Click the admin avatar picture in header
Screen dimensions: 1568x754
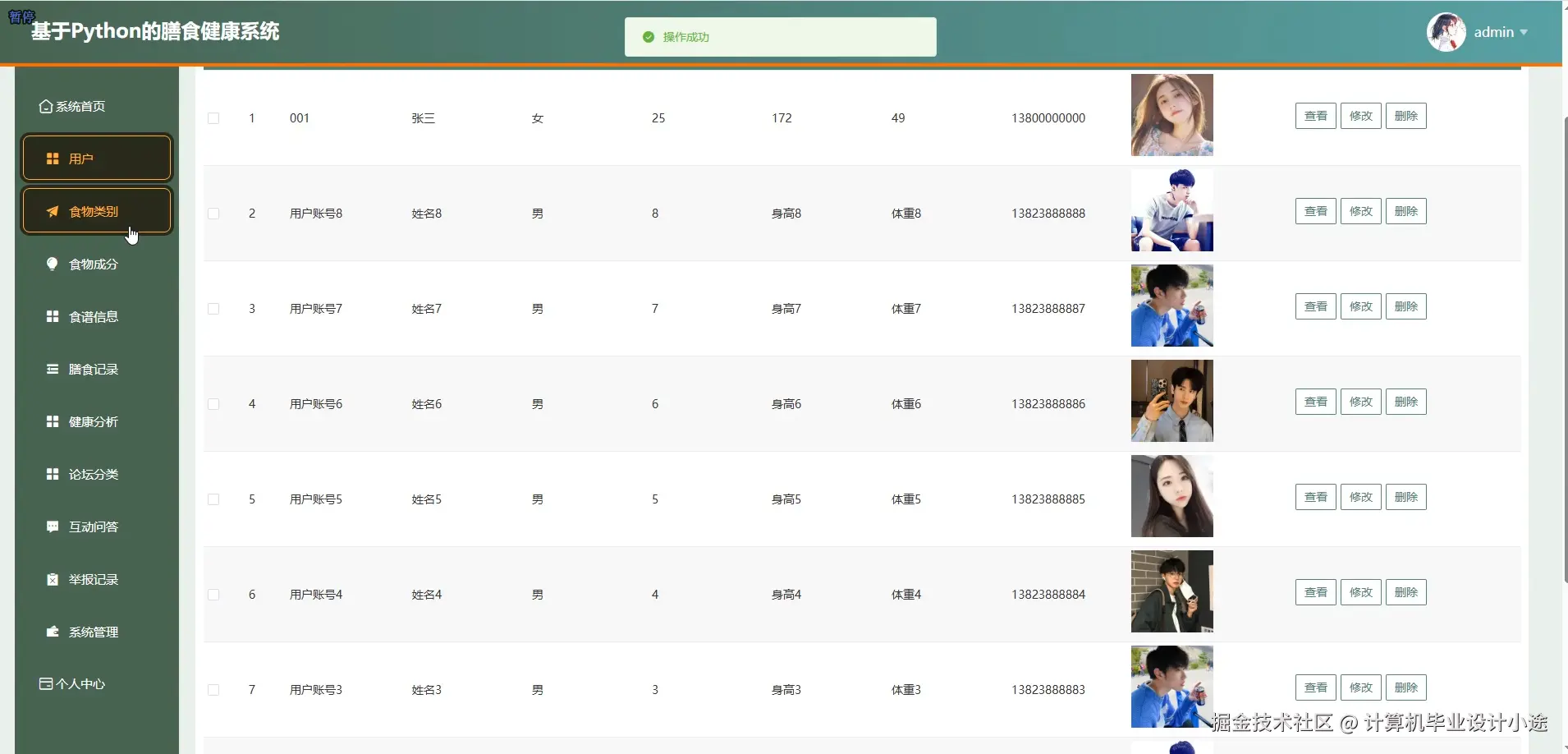pos(1447,32)
